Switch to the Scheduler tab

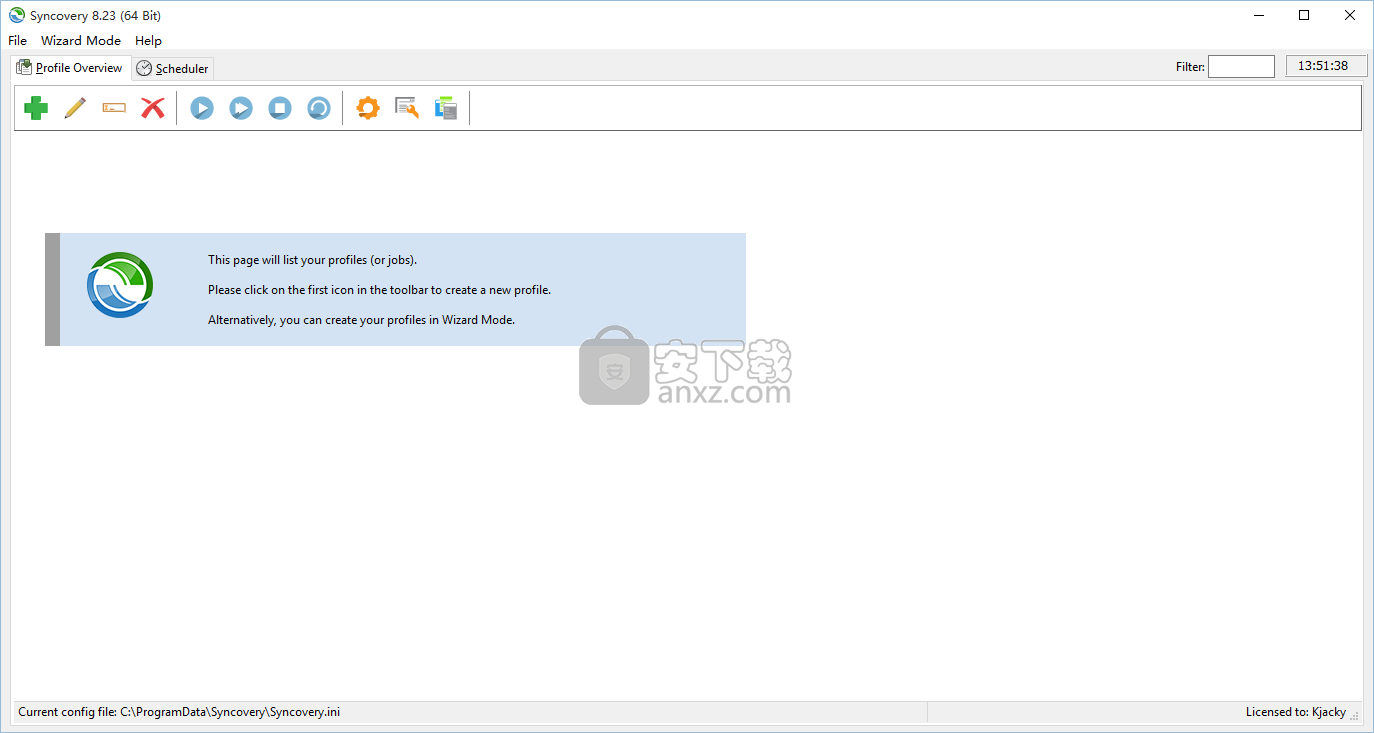point(173,69)
